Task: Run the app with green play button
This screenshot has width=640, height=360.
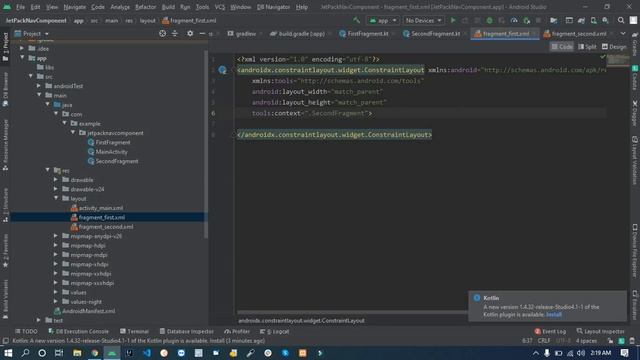Action: click(x=453, y=20)
